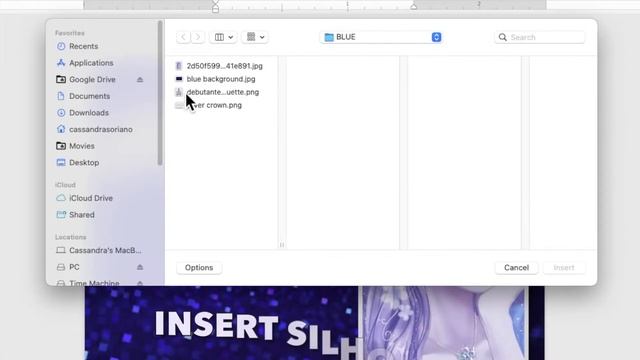The height and width of the screenshot is (360, 640).
Task: Click the Downloads arrow icon
Action: click(61, 113)
